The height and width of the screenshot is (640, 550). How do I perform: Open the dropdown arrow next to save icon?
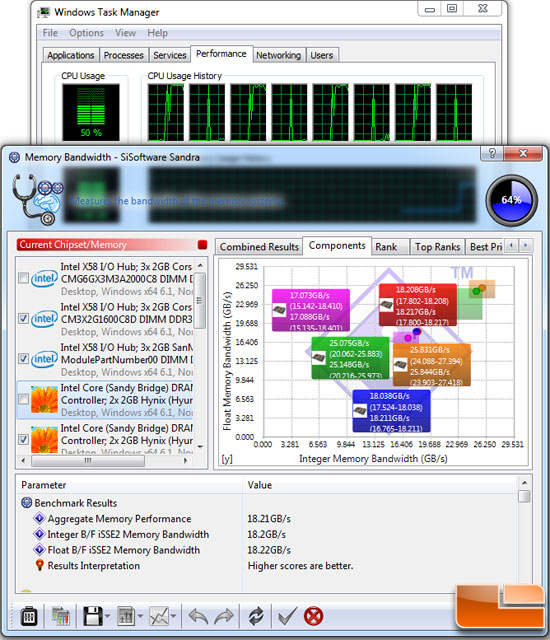107,616
